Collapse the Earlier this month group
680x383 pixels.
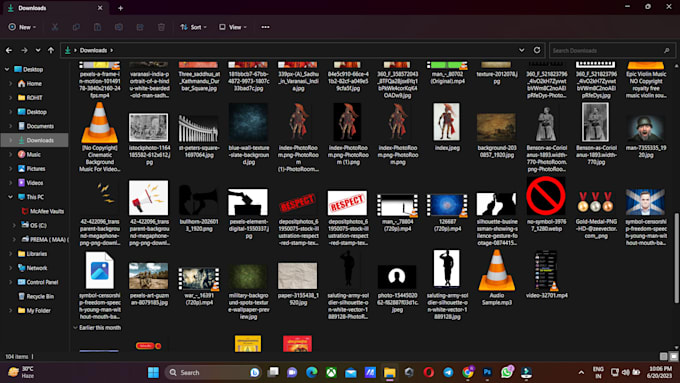[x=75, y=328]
